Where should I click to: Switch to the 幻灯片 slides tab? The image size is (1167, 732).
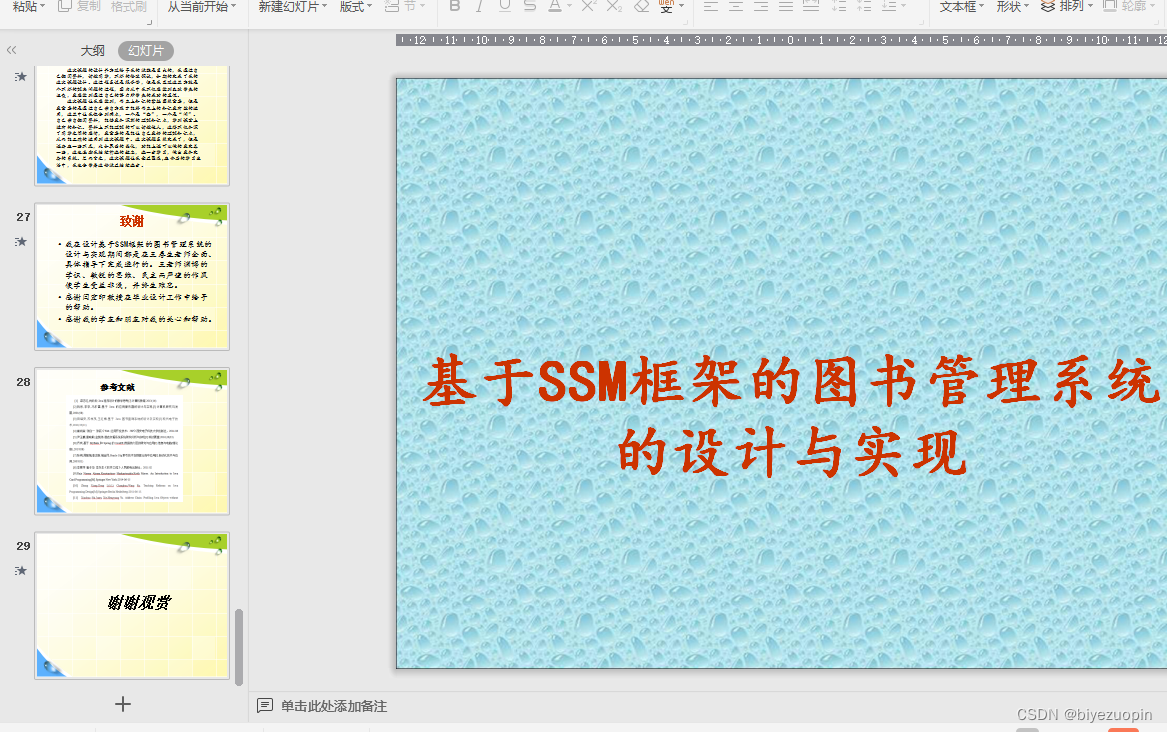146,51
